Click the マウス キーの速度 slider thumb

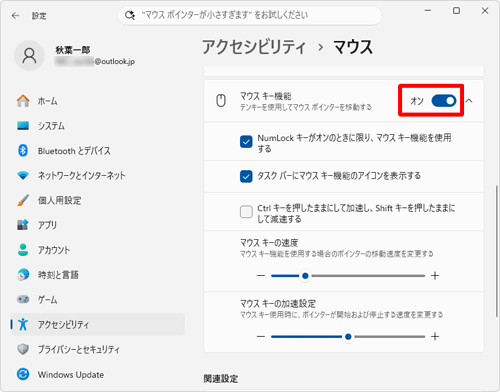coord(305,276)
